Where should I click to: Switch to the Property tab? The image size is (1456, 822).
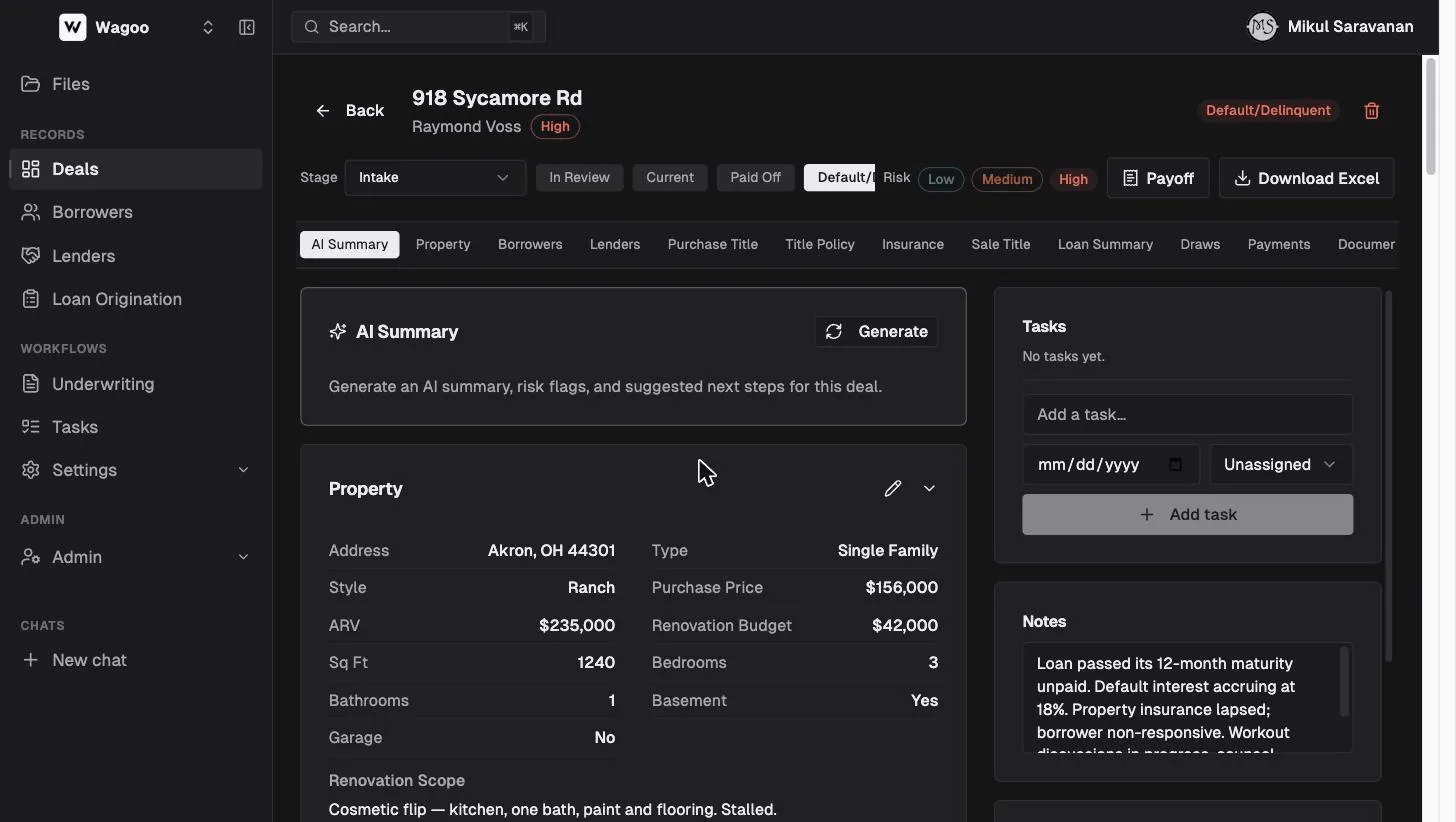tap(443, 245)
